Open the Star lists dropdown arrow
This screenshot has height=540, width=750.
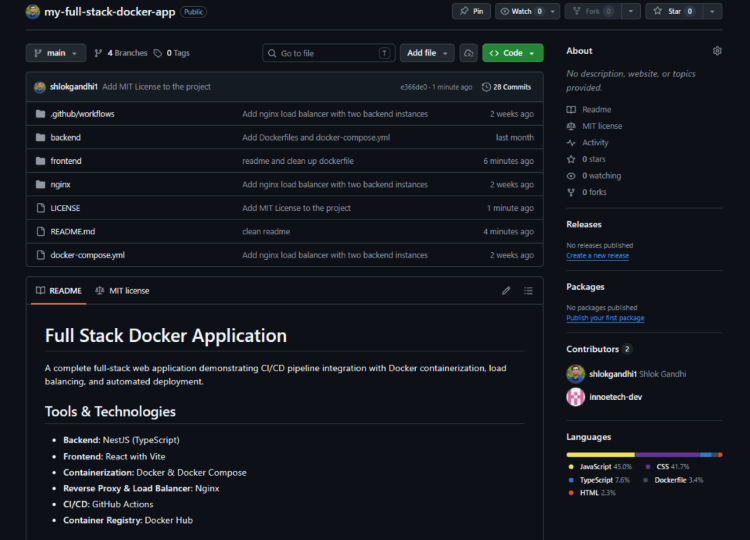712,11
